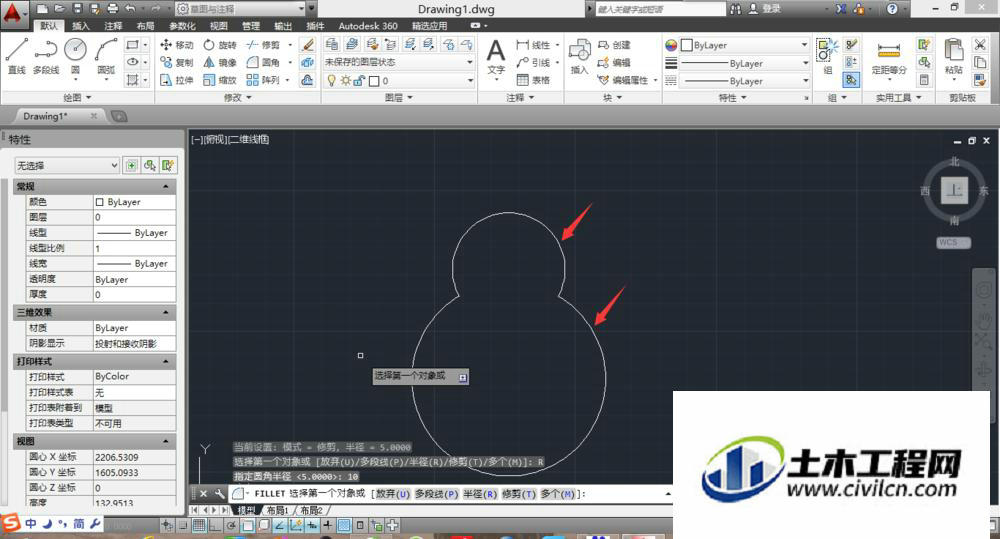Click the 圆角 (Fillet) tool
Viewport: 1000px width, 539px height.
click(263, 63)
